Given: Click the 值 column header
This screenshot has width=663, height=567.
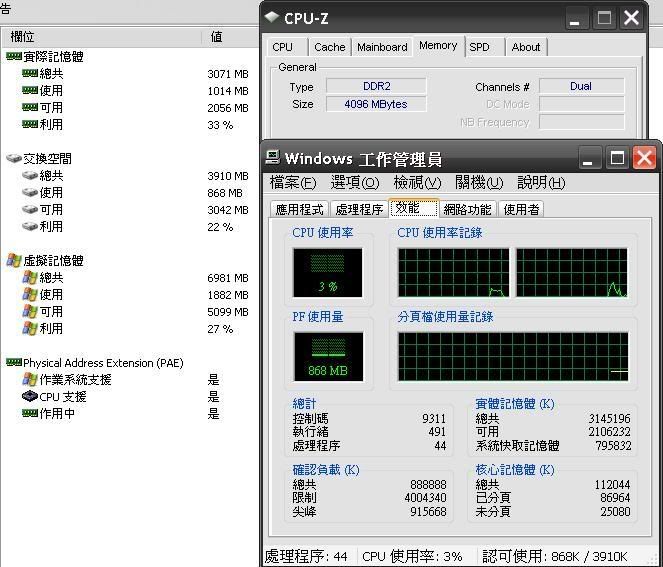Looking at the screenshot, I should pyautogui.click(x=230, y=37).
